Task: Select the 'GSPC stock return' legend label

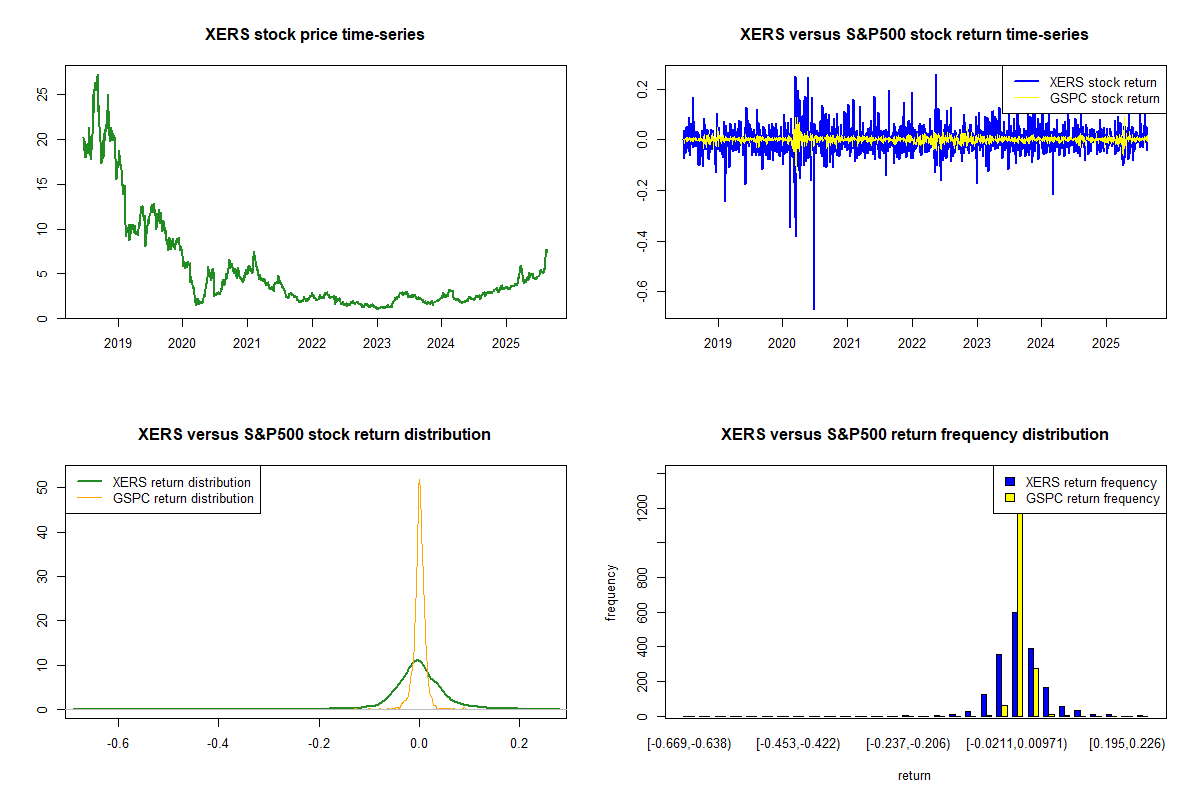Action: (1104, 98)
